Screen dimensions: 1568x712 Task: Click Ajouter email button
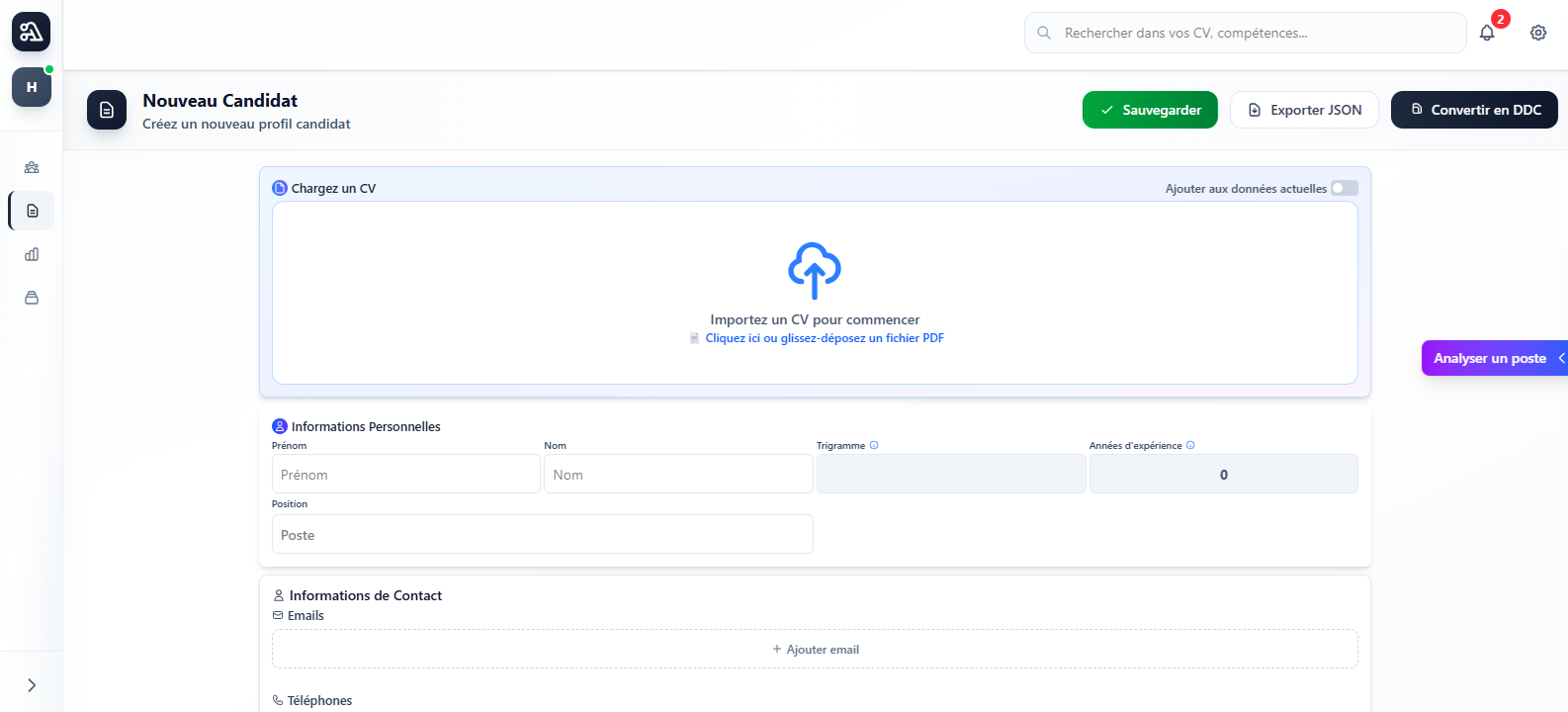pos(815,649)
